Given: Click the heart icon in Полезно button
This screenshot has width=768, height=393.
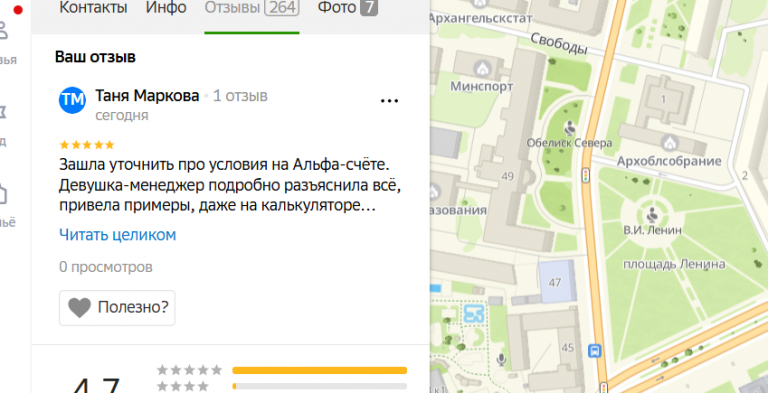Looking at the screenshot, I should (79, 308).
